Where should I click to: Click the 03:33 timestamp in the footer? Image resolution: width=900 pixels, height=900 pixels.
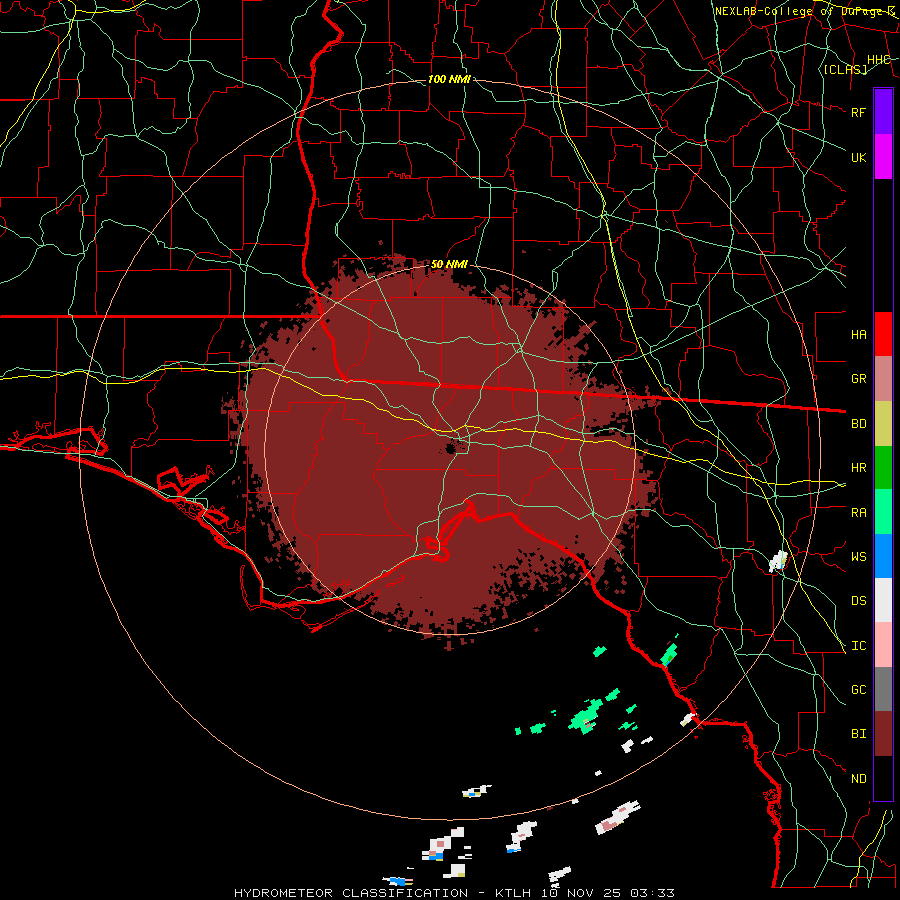(652, 893)
